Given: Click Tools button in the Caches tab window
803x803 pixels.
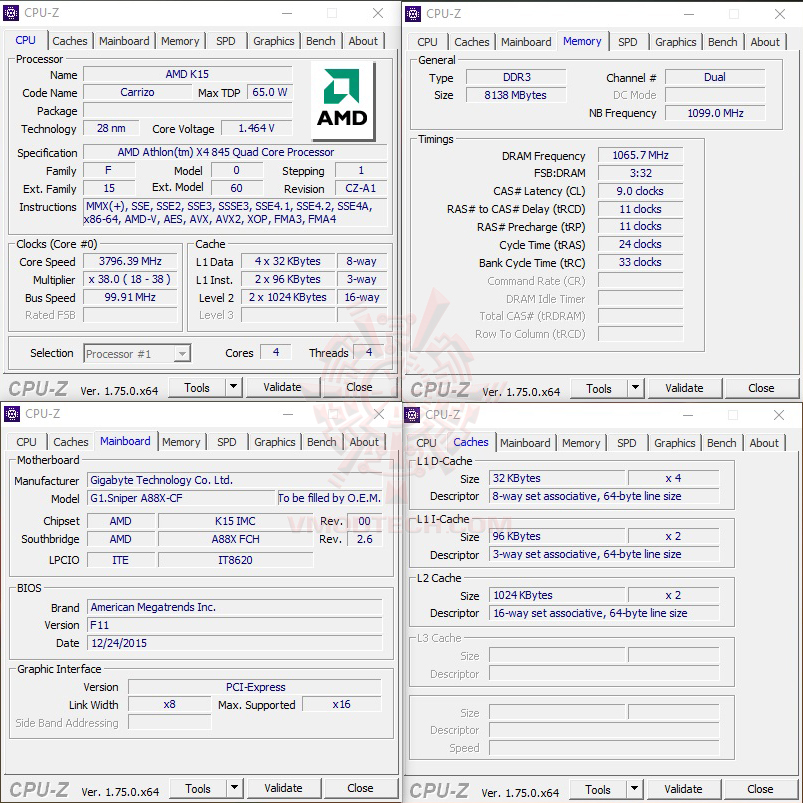Looking at the screenshot, I should coord(598,789).
